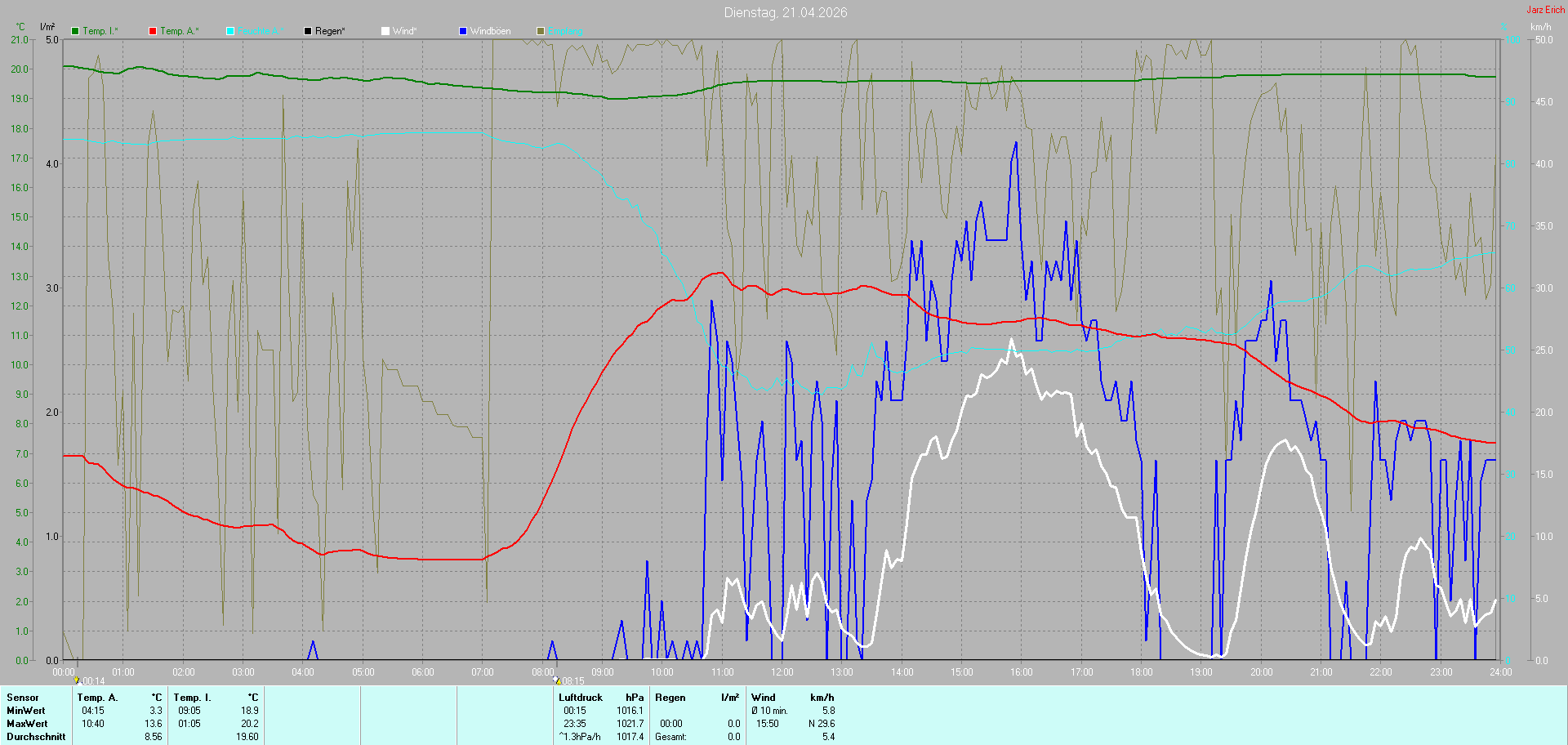Image resolution: width=1568 pixels, height=745 pixels.
Task: Click the maximum outdoor temperature value '13.6'
Action: 154,724
